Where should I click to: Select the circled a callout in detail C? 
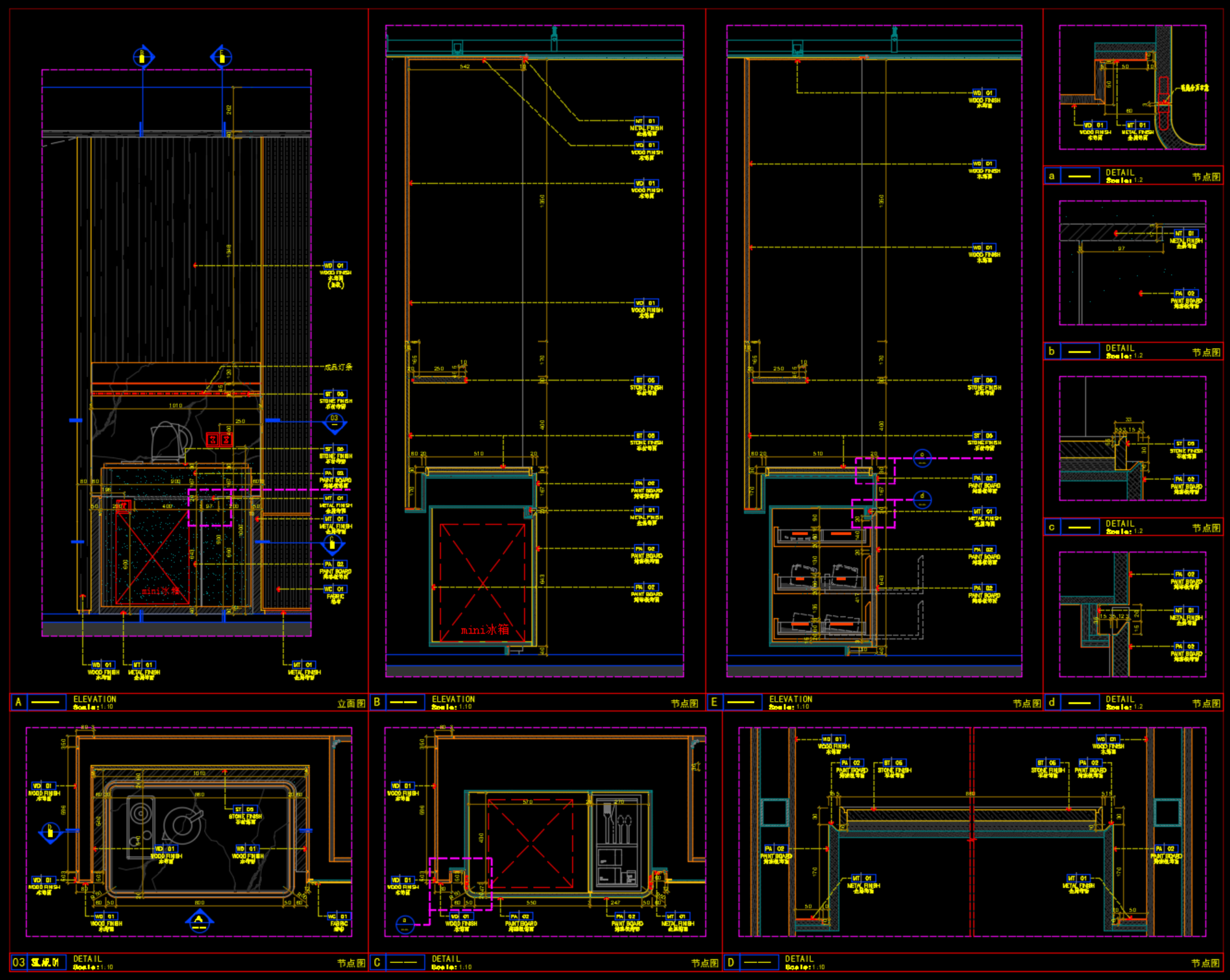coord(404,924)
